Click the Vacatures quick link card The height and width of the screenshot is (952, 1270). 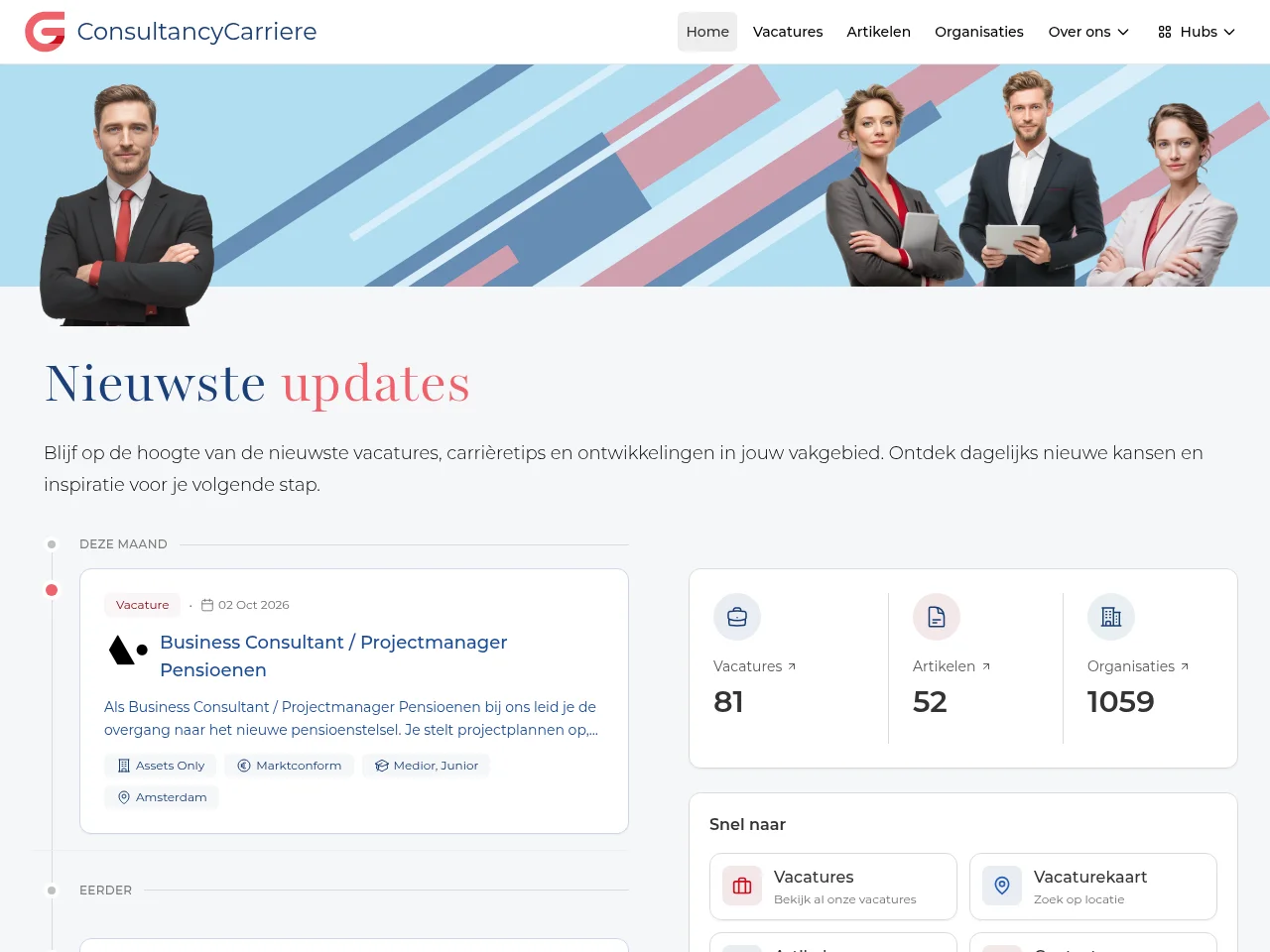[833, 887]
